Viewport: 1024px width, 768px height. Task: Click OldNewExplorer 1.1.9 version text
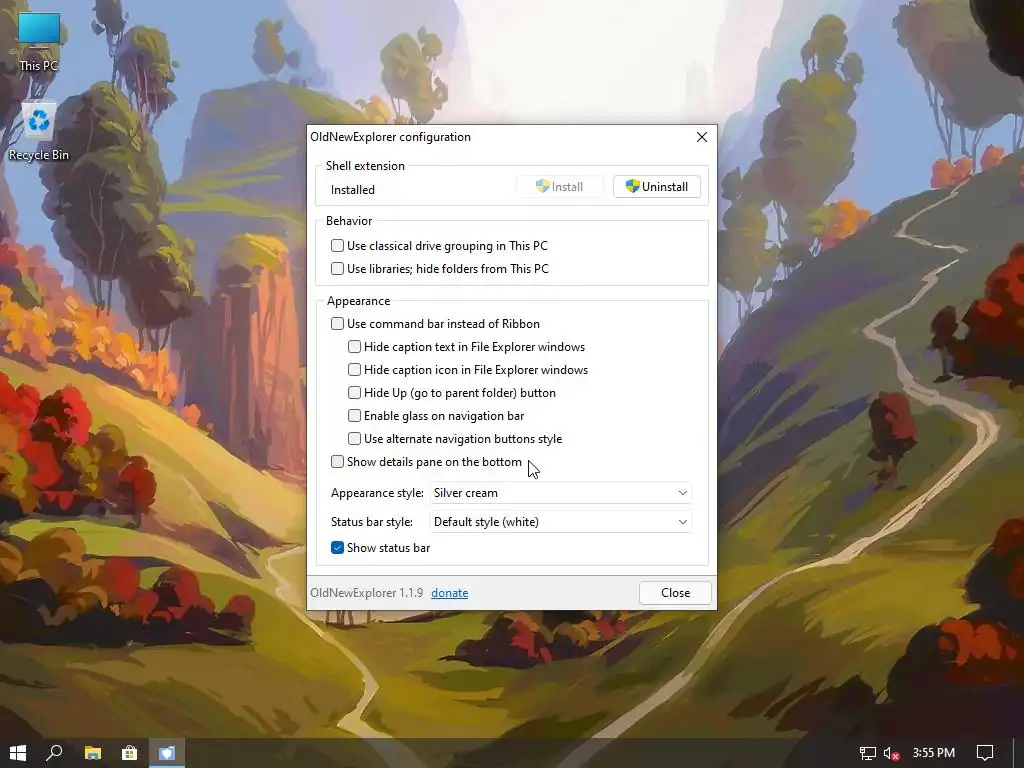pos(366,593)
